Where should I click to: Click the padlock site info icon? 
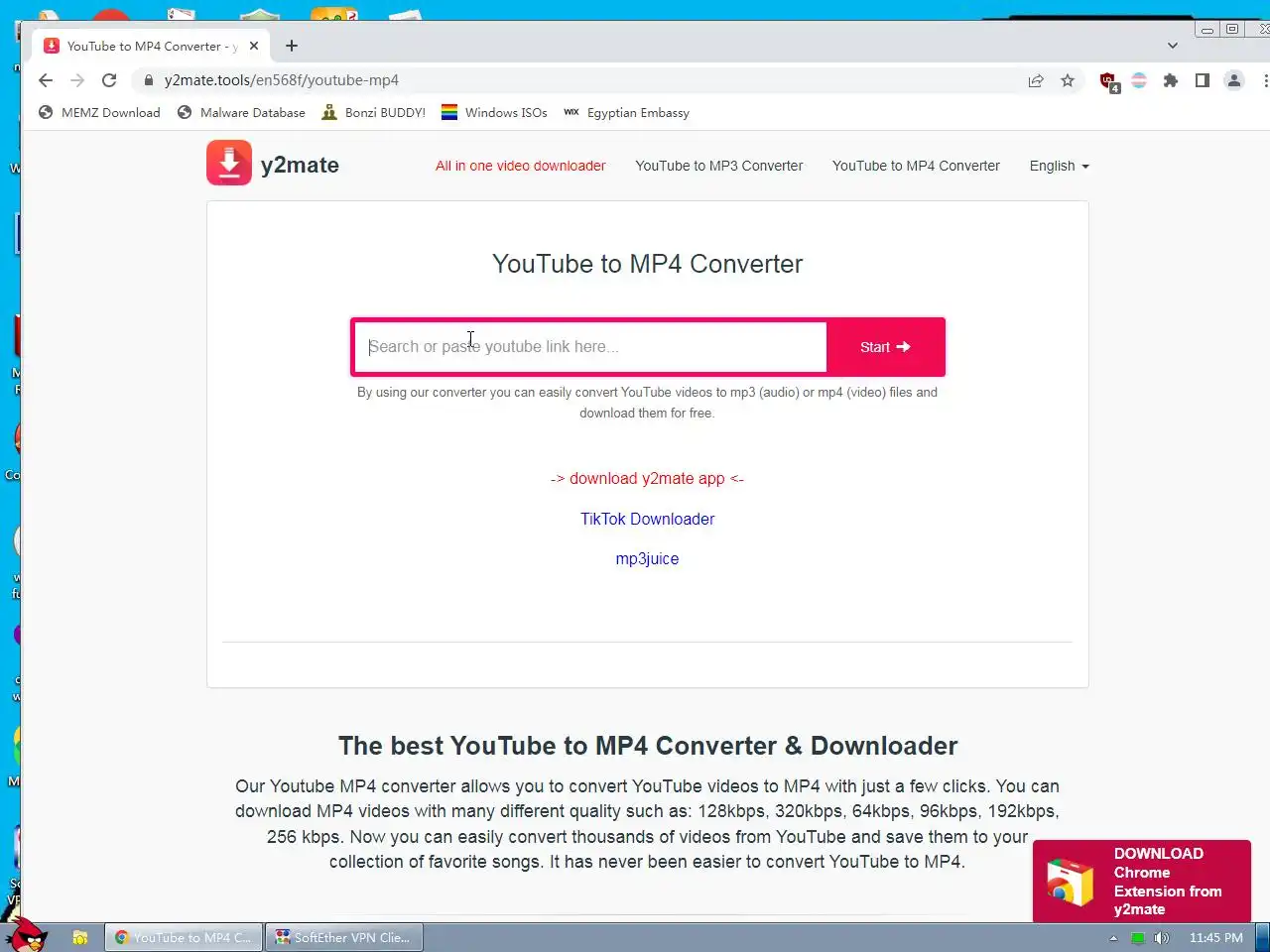[x=149, y=80]
